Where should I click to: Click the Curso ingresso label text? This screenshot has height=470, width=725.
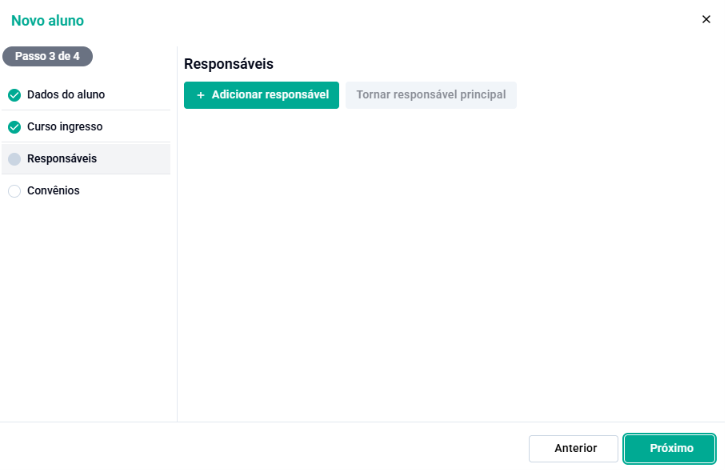coord(65,127)
